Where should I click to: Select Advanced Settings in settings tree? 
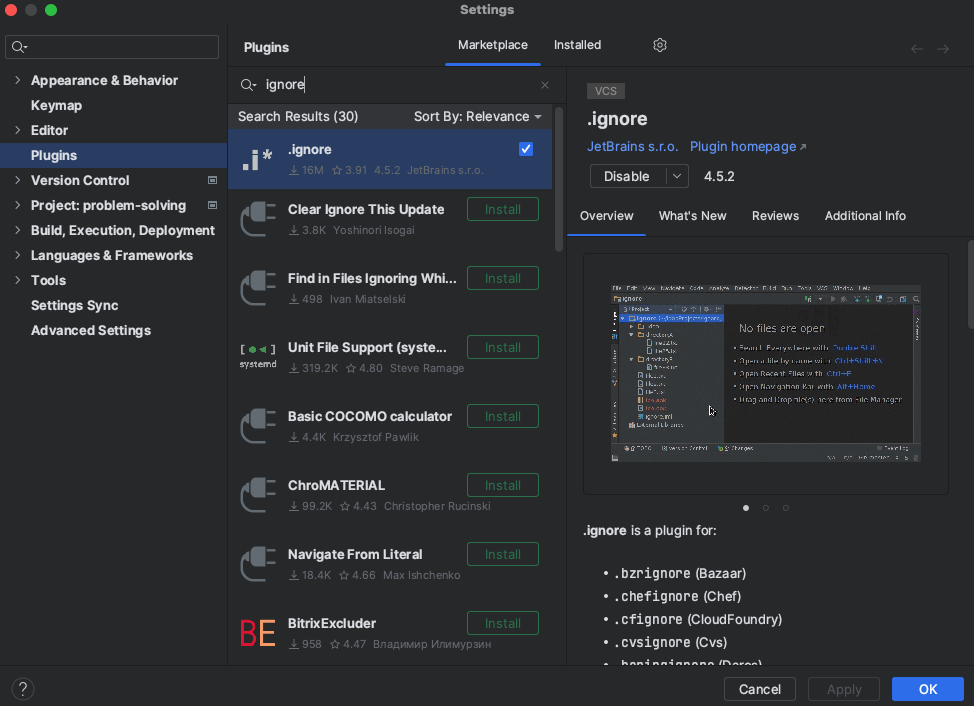coord(91,330)
